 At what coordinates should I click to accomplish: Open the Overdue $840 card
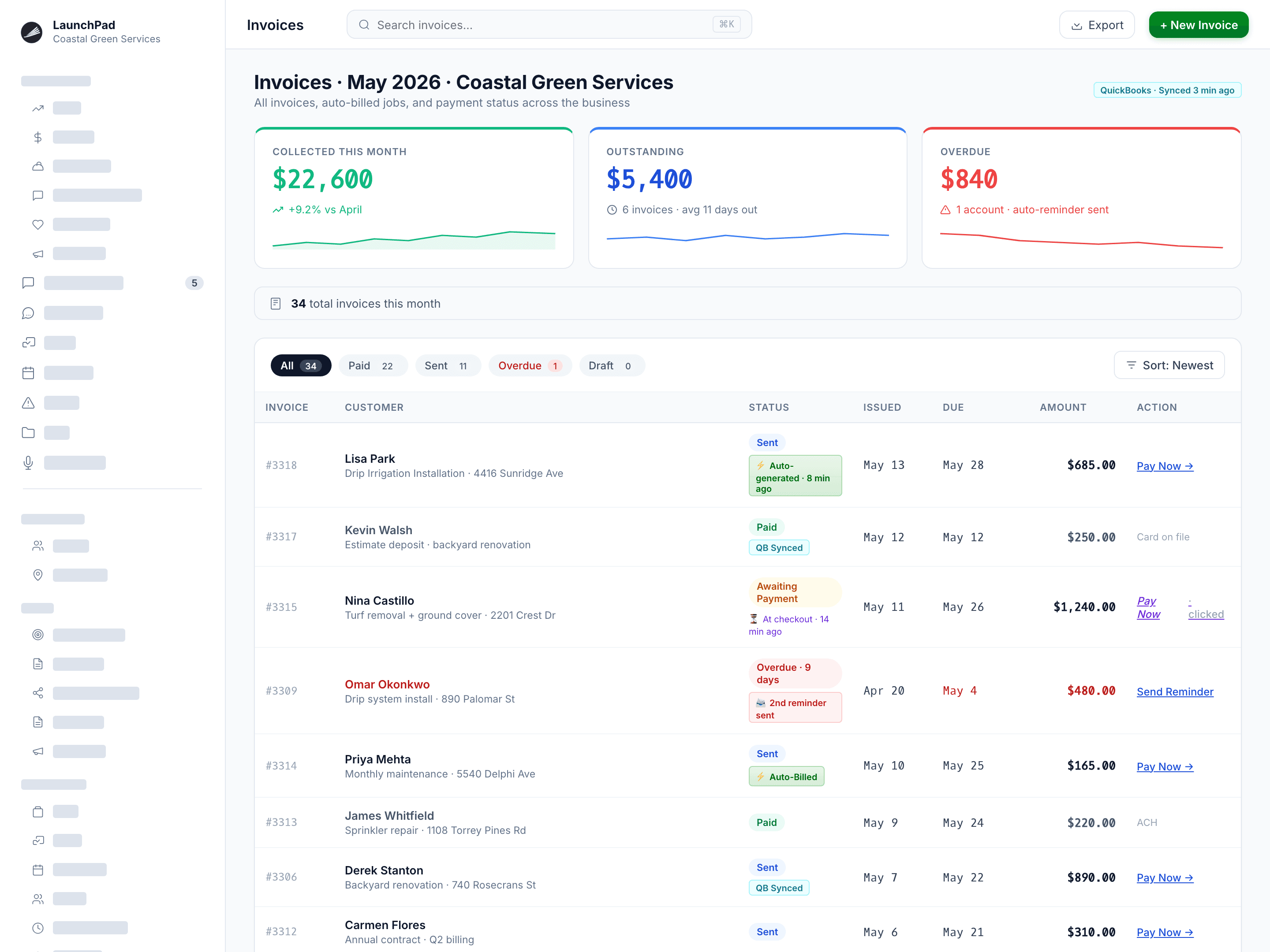pos(1082,198)
